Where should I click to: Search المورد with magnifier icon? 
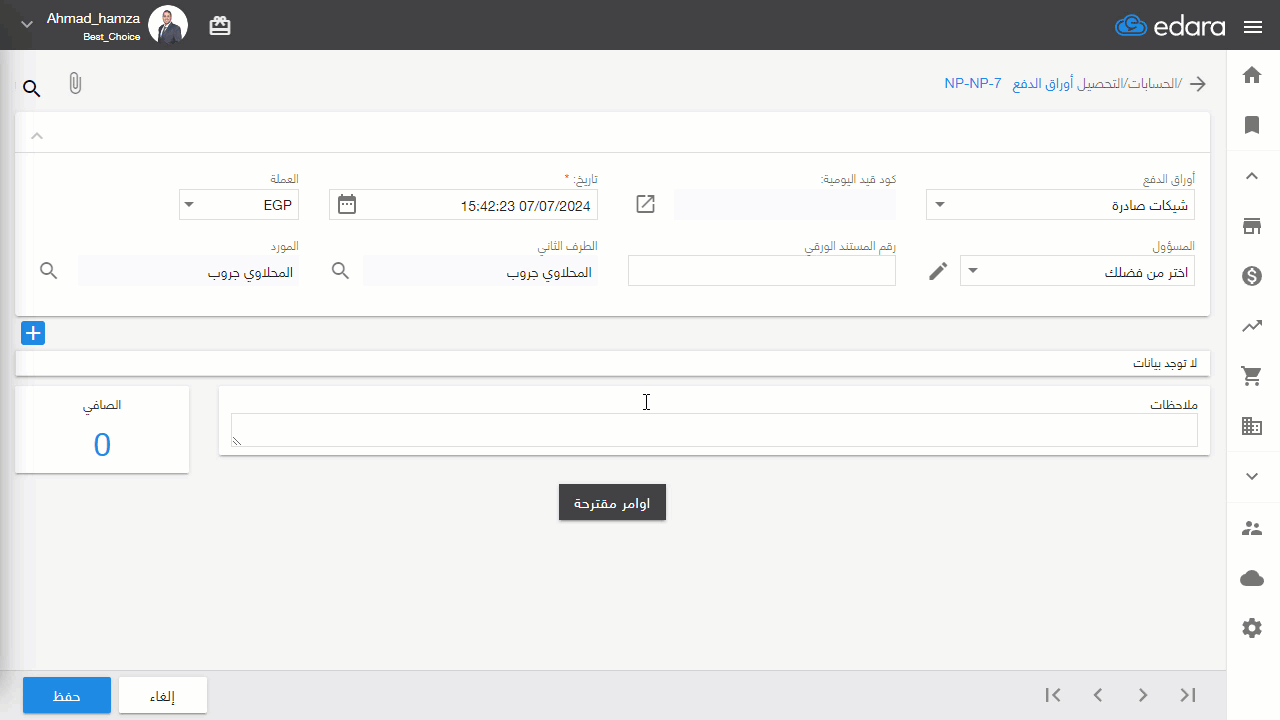(49, 271)
